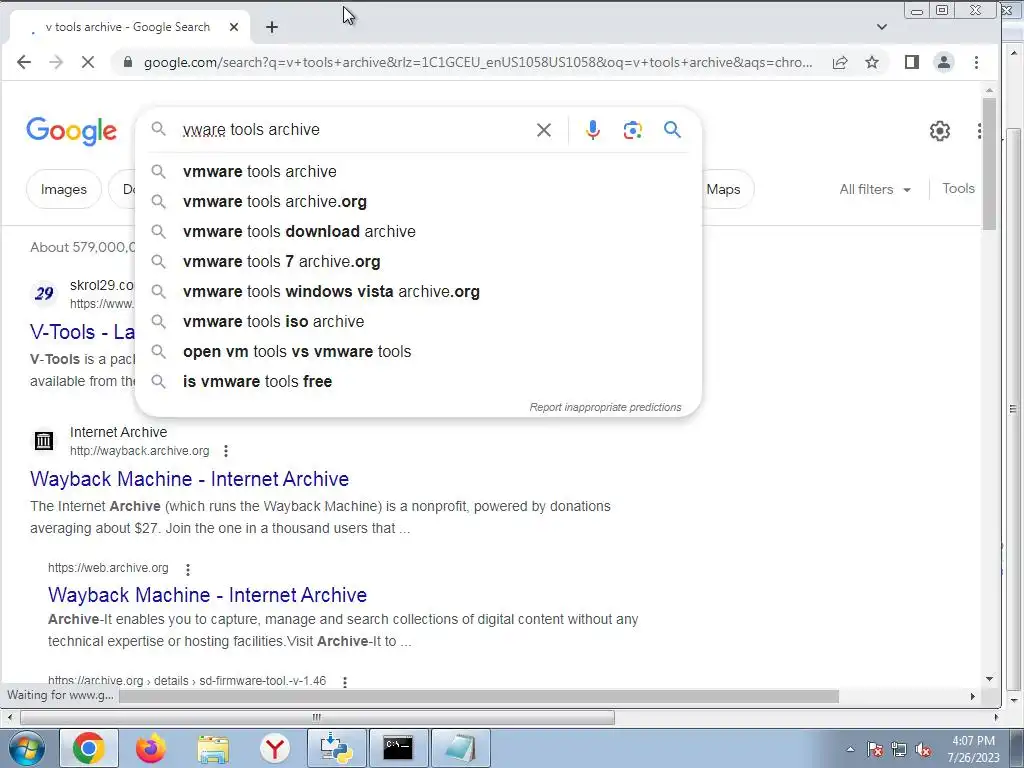Screen dimensions: 1024x768
Task: Select suggestion 'open vm tools vs vmware tools'
Action: (418, 351)
